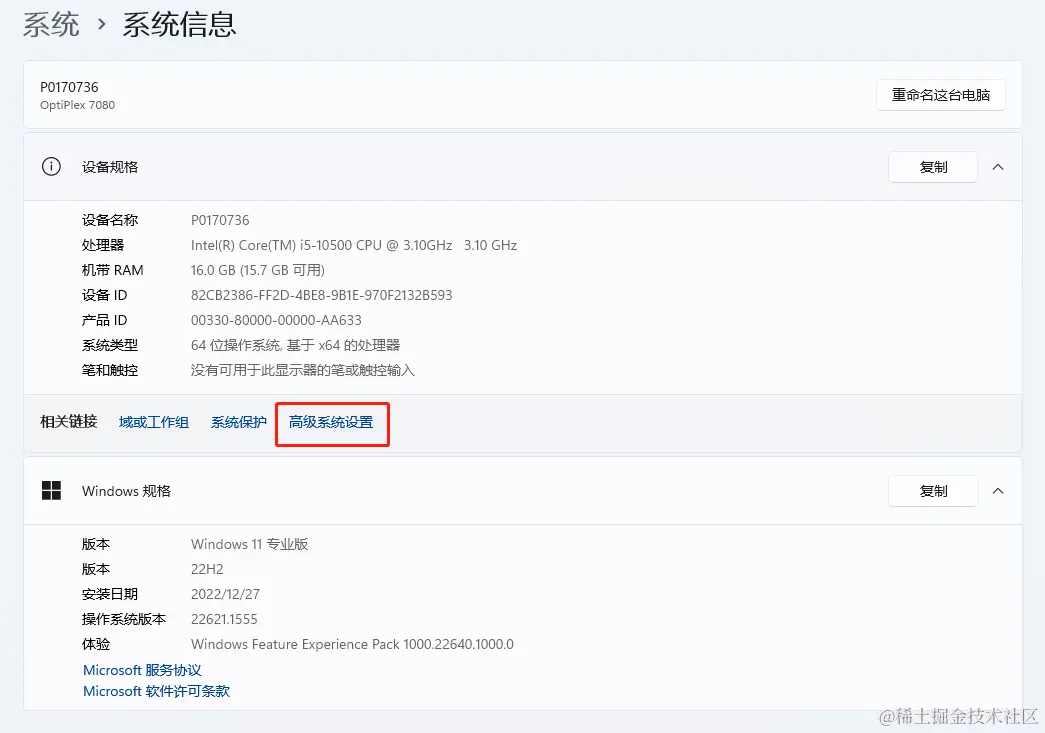
Task: Click the 相关链接 label
Action: (69, 422)
